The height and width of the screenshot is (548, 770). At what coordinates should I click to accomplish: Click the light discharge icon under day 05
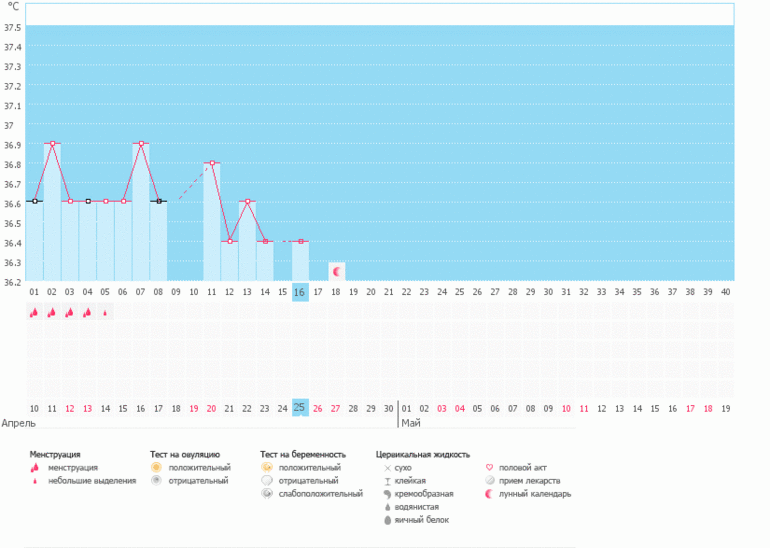point(105,312)
